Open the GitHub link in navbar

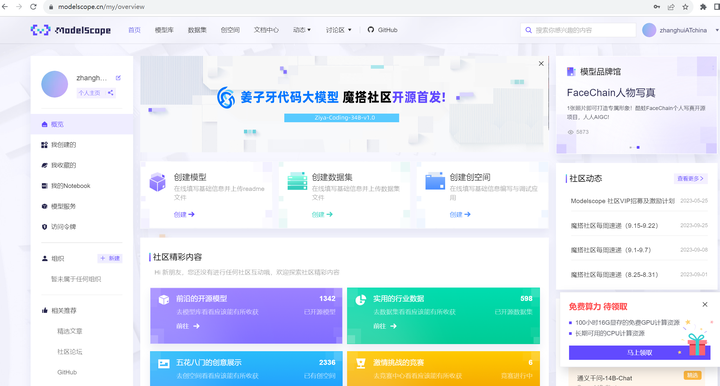pos(382,30)
